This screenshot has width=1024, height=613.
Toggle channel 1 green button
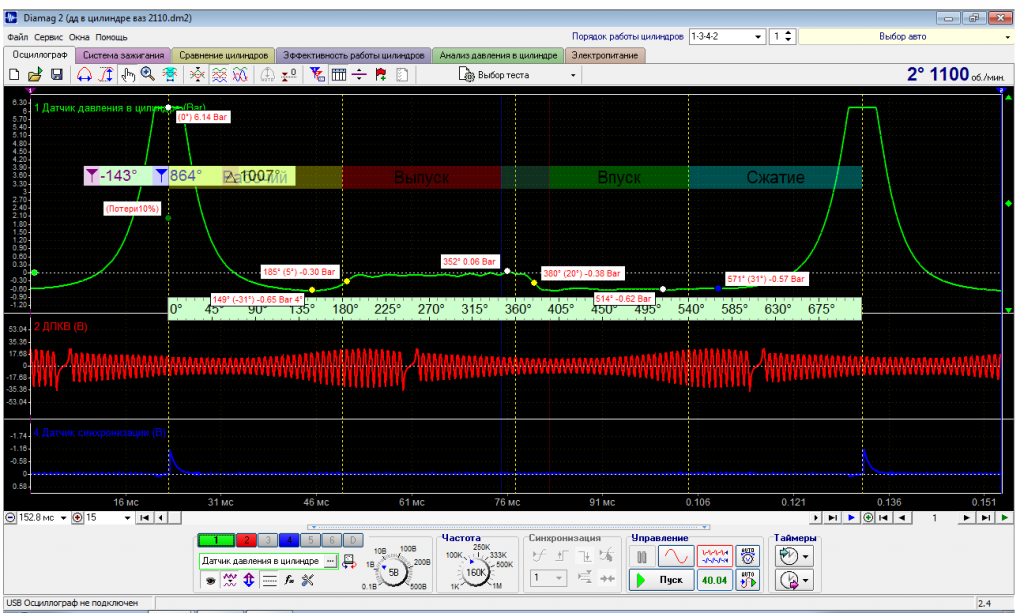coord(216,540)
